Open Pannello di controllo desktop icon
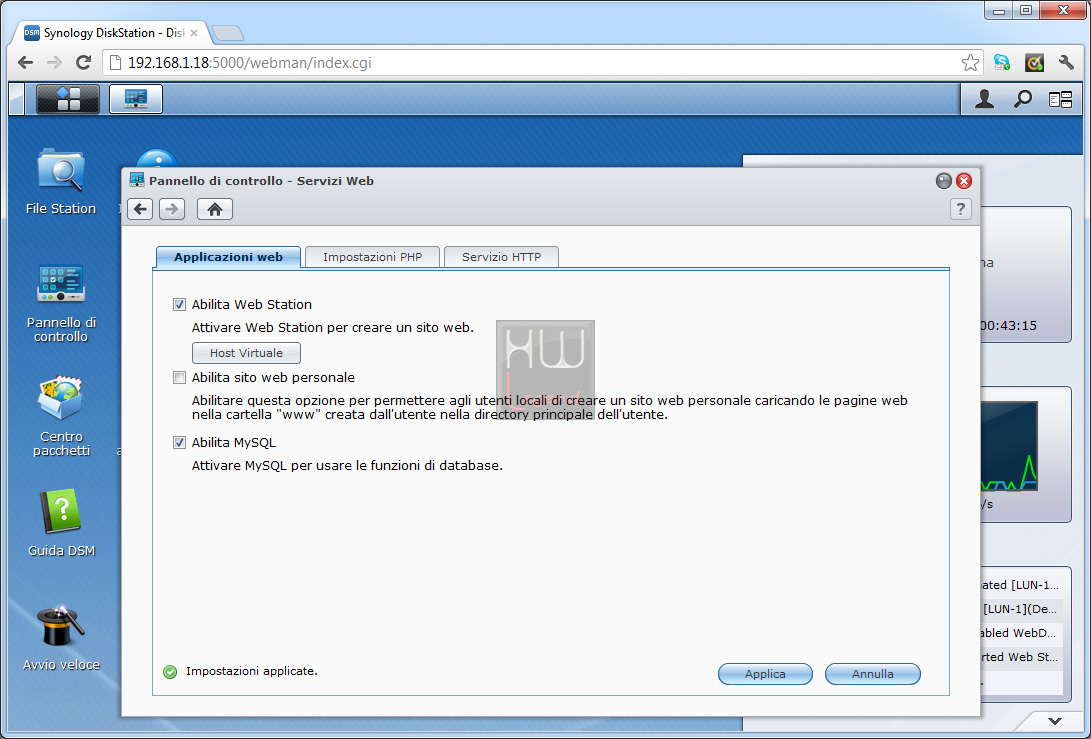 point(61,303)
